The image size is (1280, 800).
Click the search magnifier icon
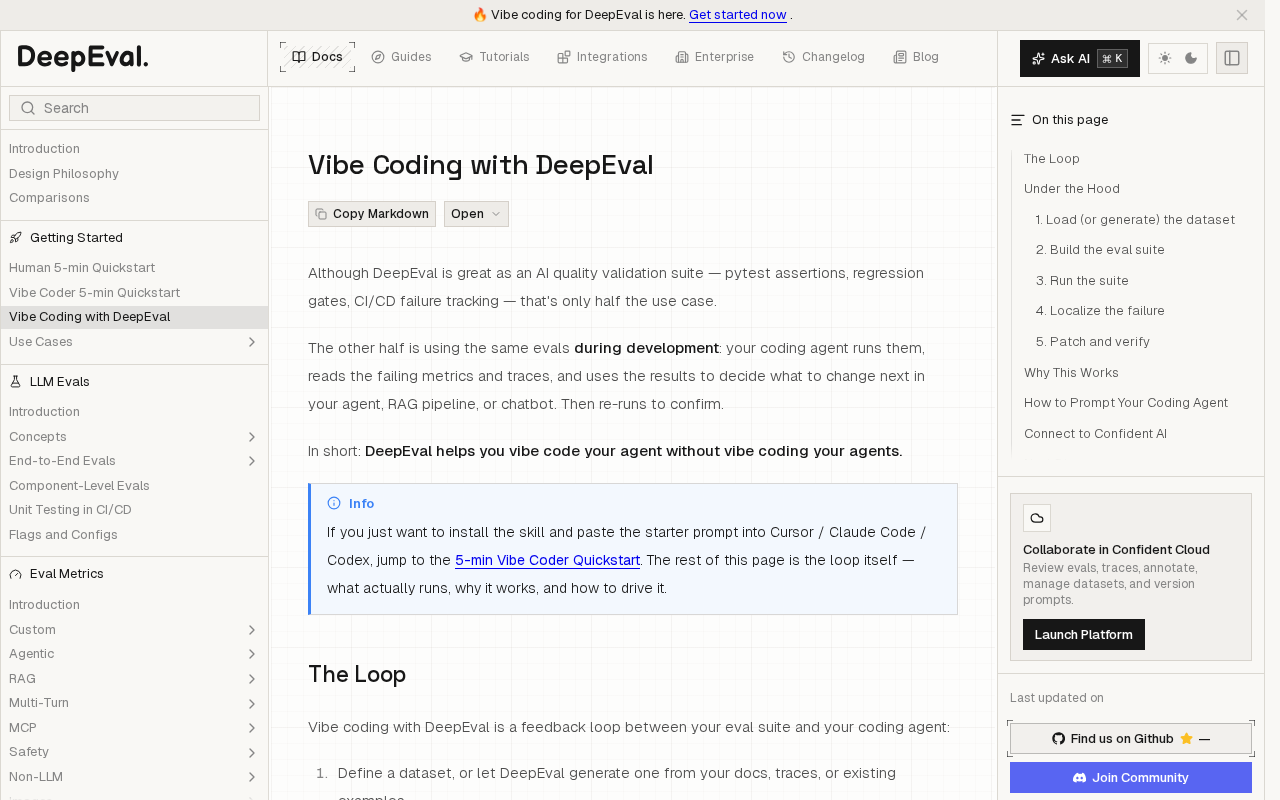[28, 108]
